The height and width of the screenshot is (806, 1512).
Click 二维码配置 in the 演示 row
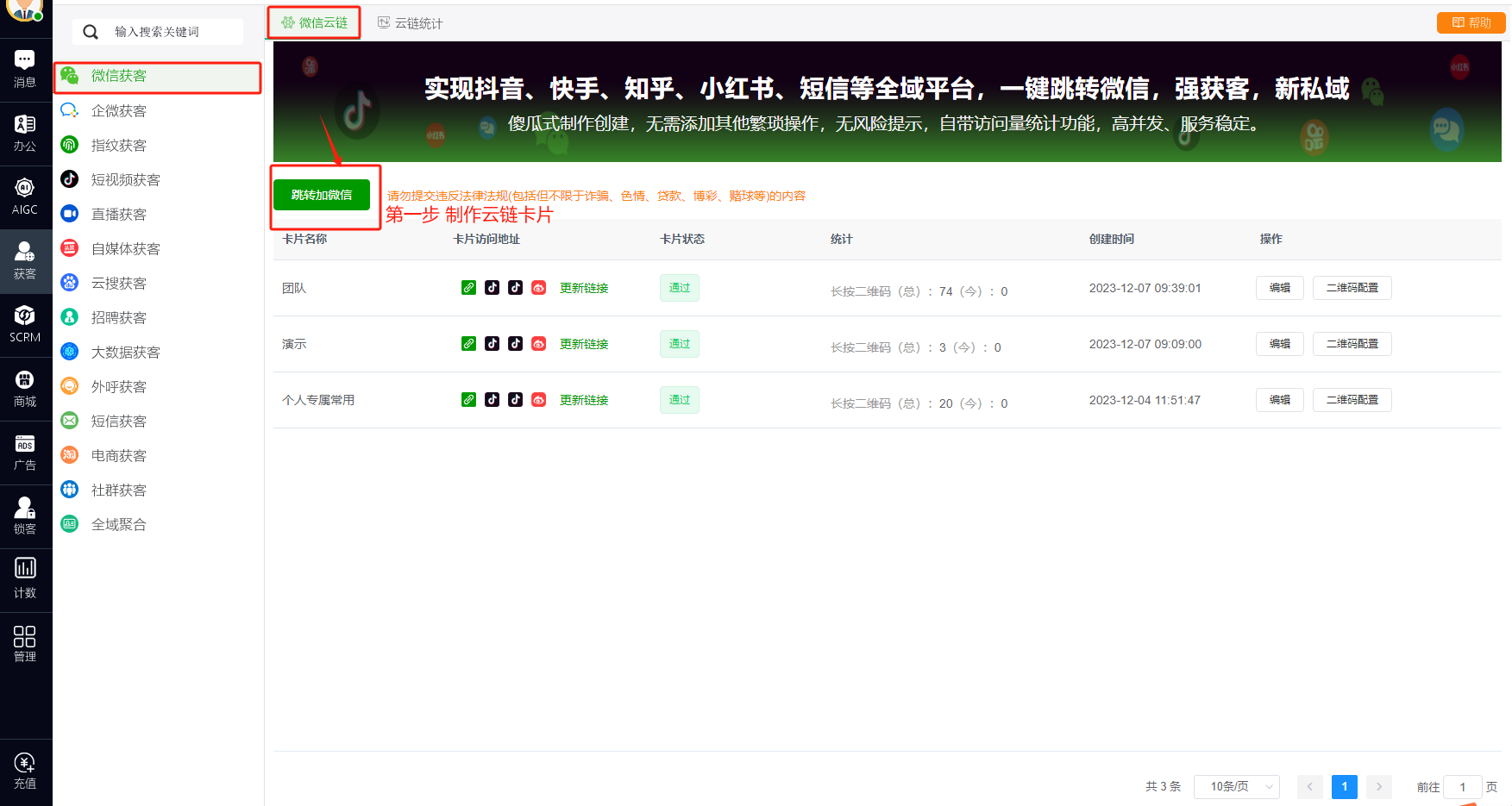point(1352,344)
